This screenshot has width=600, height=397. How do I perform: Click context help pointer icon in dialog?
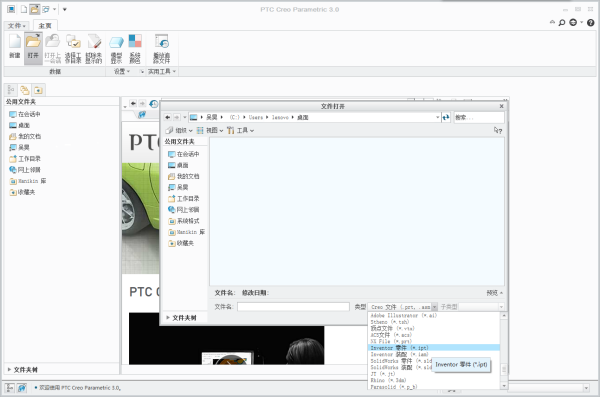tap(497, 130)
